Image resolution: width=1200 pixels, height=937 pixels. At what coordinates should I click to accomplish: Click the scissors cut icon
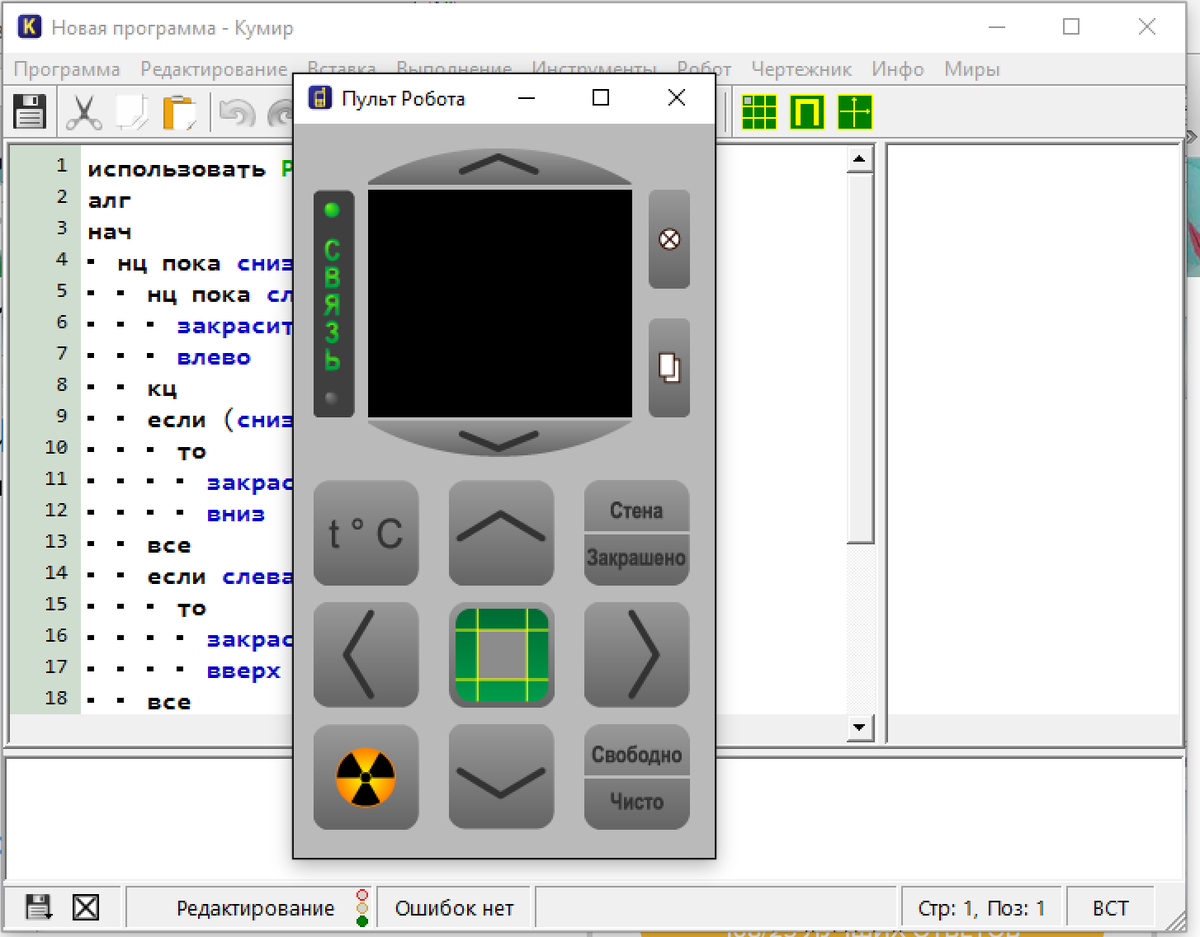[84, 112]
